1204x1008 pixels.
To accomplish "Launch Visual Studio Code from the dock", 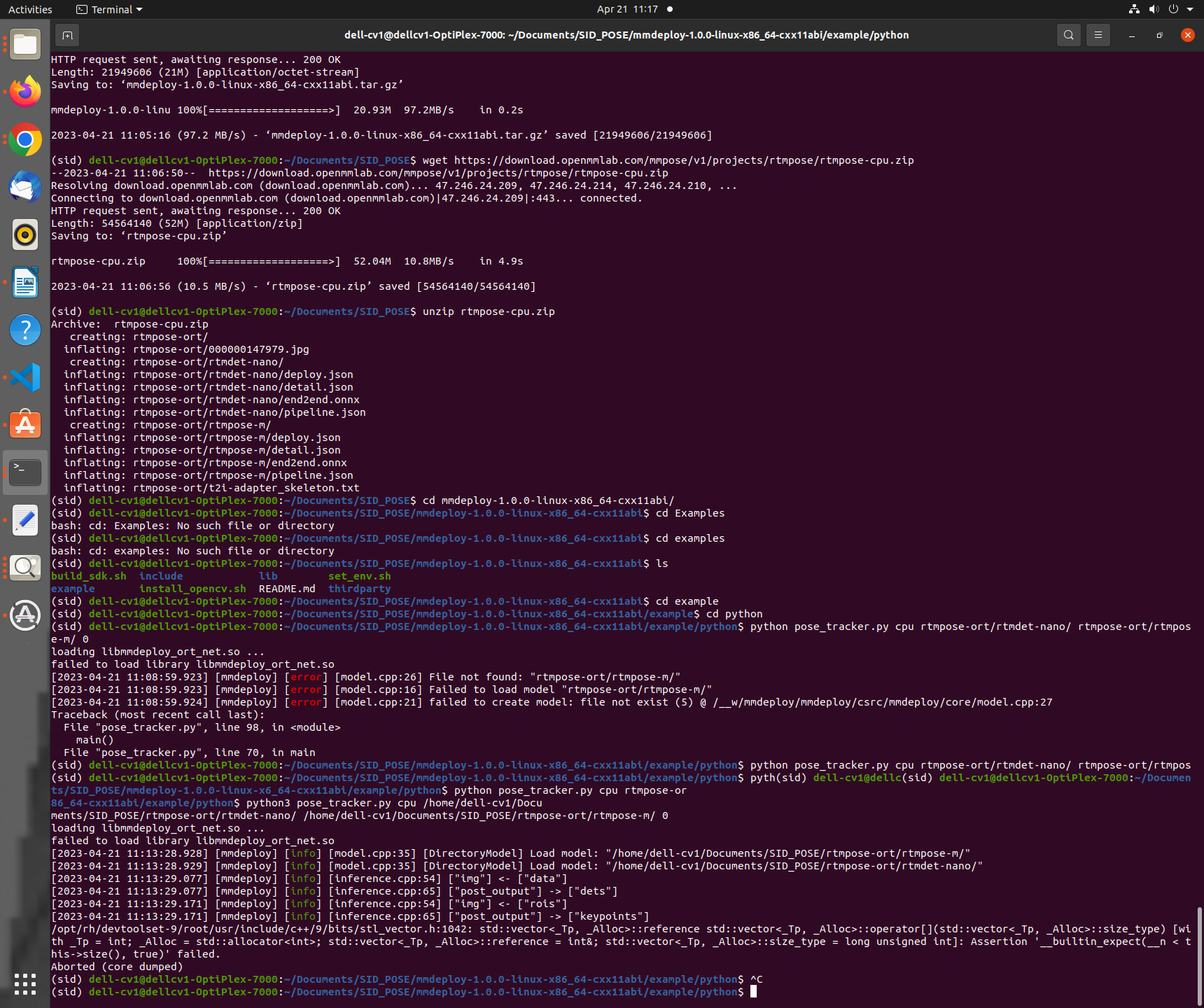I will tap(25, 377).
